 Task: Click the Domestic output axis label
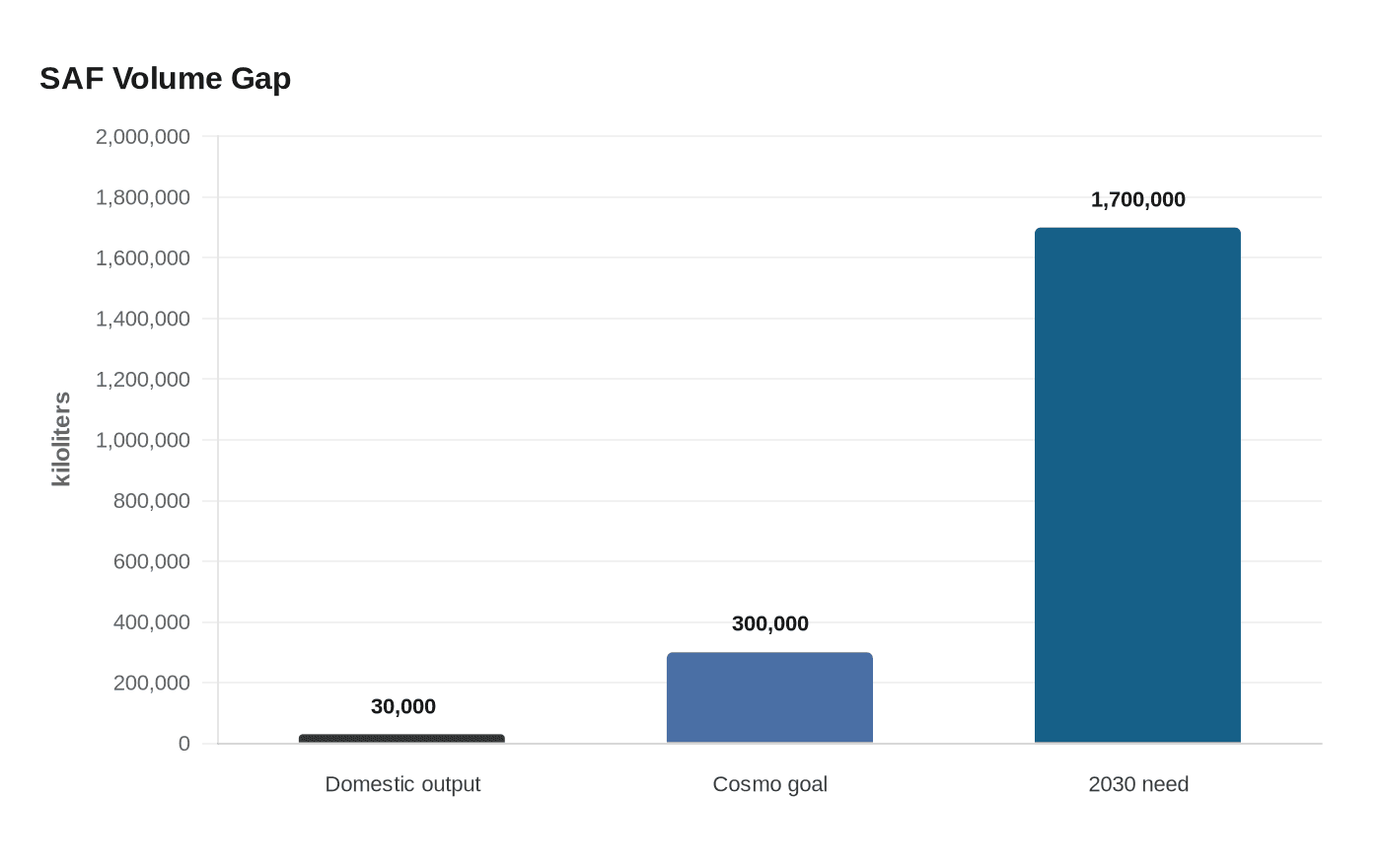tap(402, 784)
